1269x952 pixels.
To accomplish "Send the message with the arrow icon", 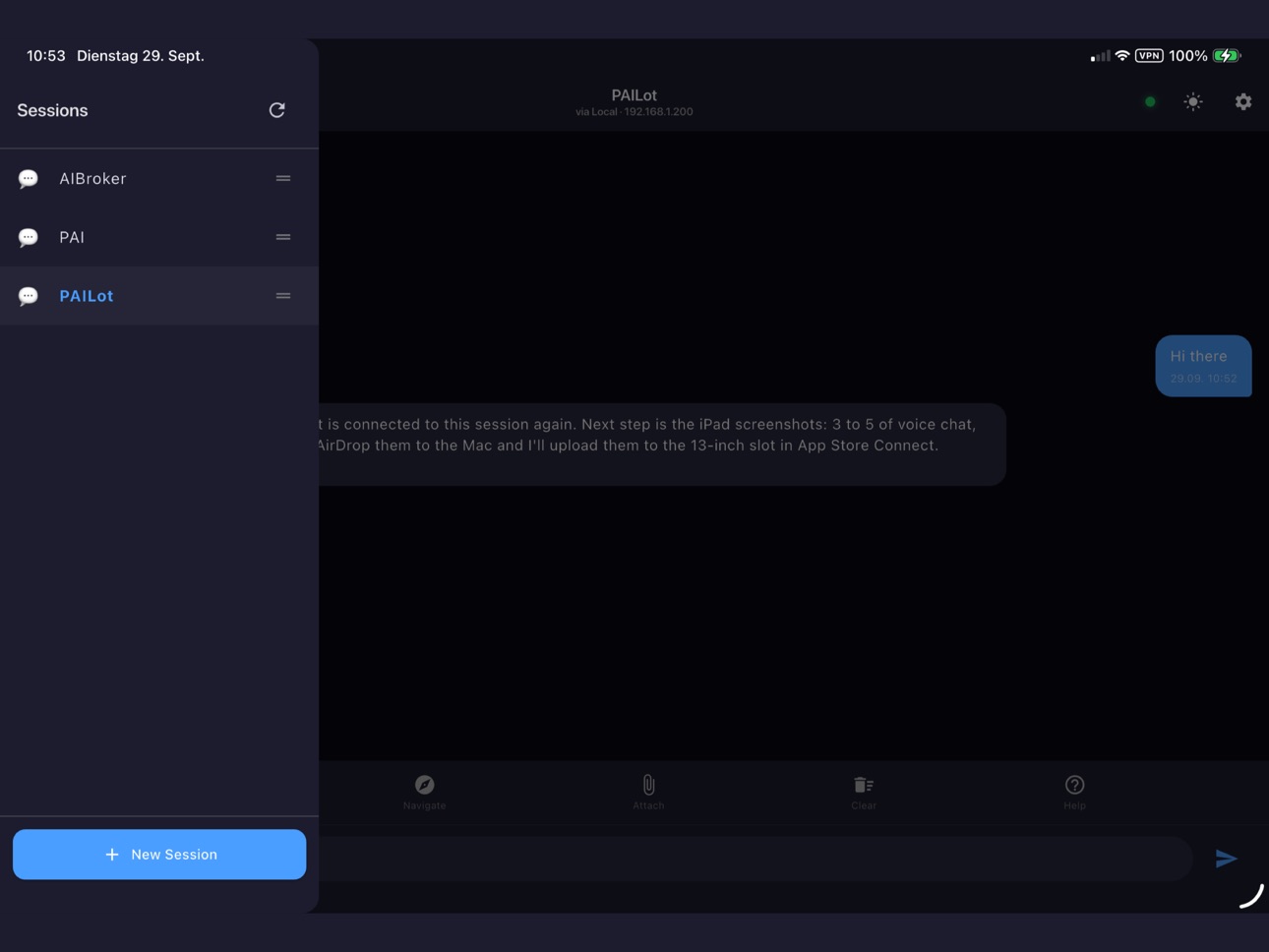I will click(x=1226, y=859).
